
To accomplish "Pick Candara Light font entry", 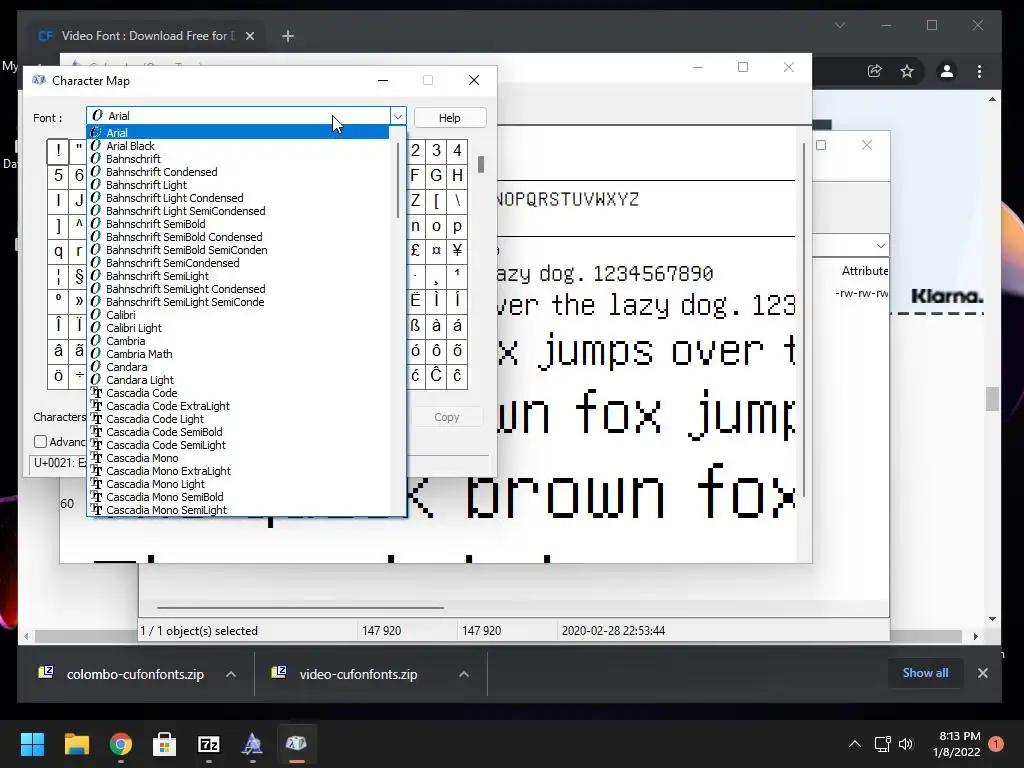I will tap(239, 380).
